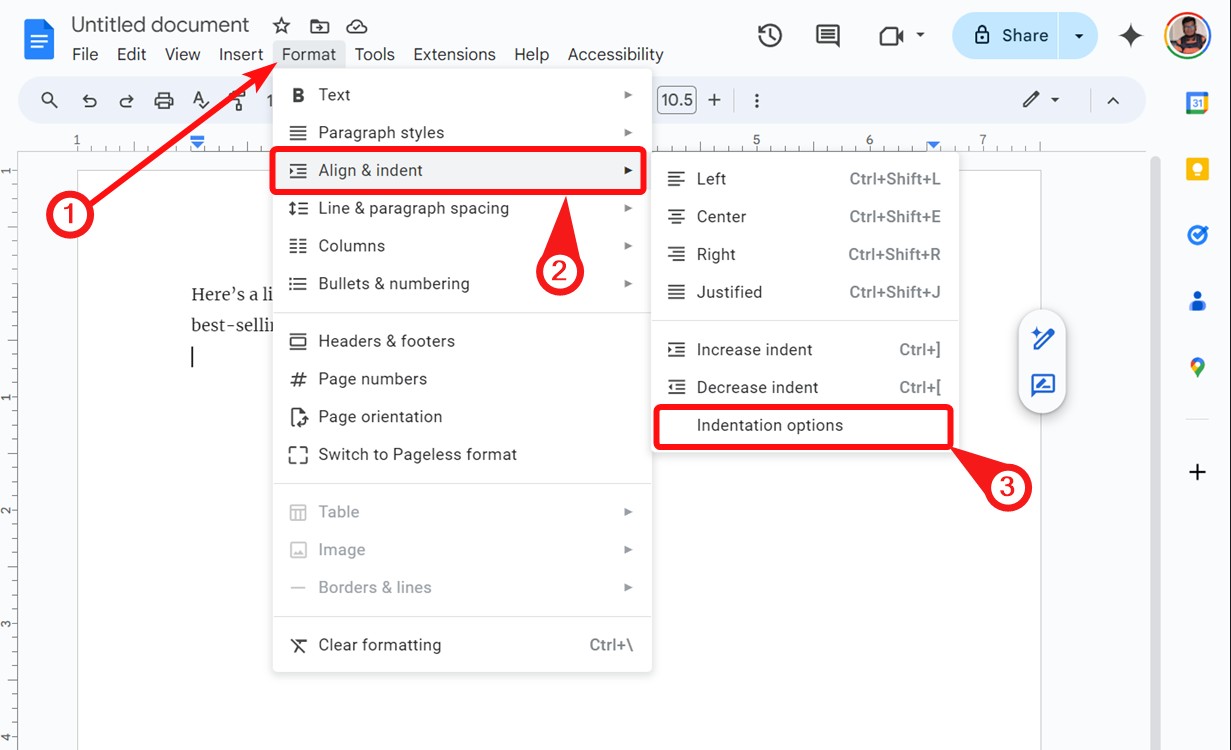Screen dimensions: 1231x750
Task: Select the search icon in the toolbar
Action: click(x=48, y=100)
